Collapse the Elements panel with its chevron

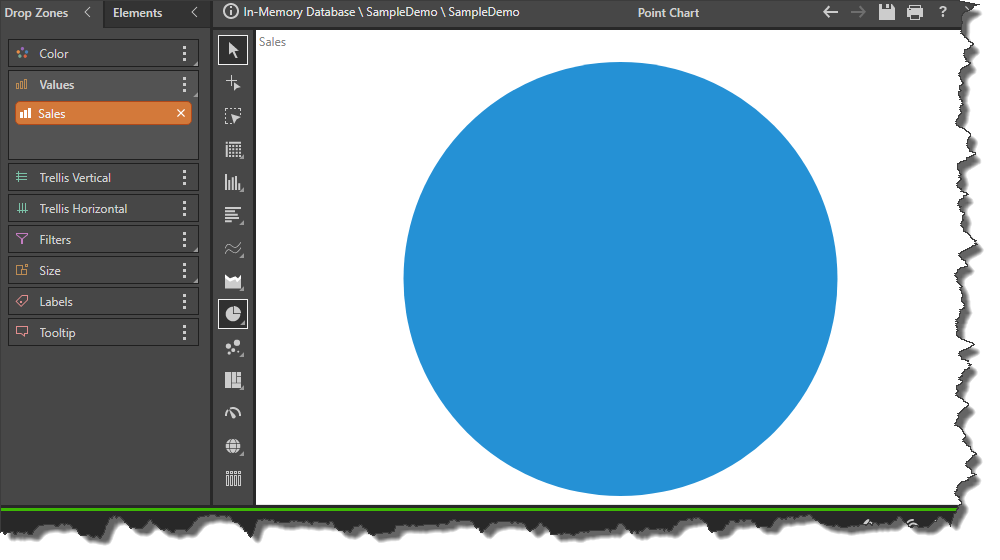[x=194, y=13]
